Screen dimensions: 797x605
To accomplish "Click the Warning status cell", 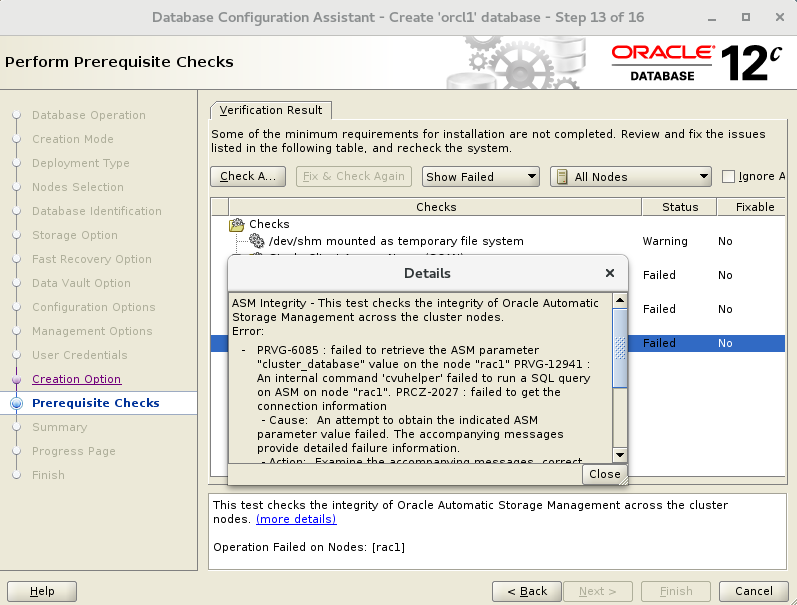I will 665,241.
